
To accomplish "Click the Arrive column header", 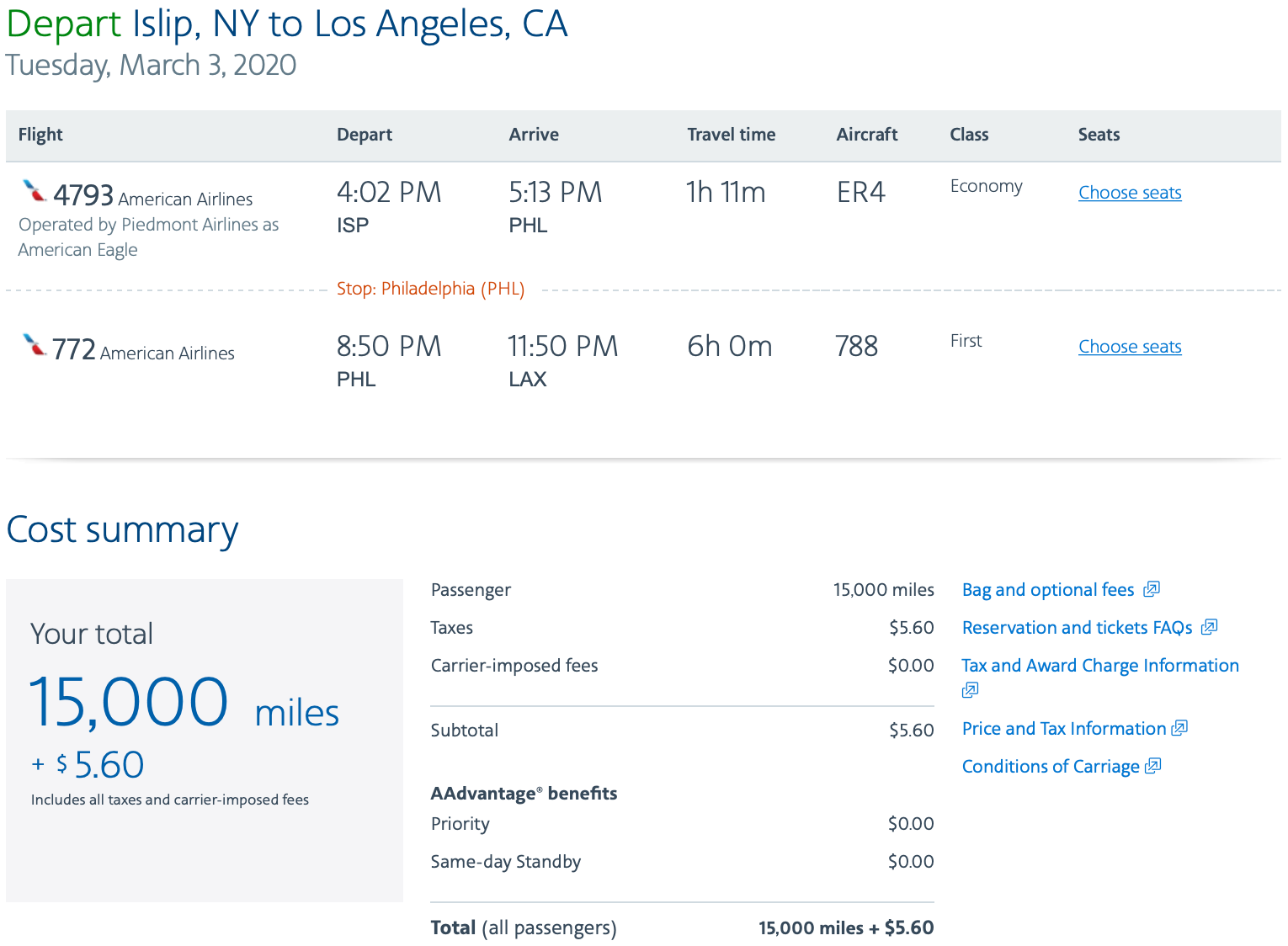I will click(x=534, y=135).
